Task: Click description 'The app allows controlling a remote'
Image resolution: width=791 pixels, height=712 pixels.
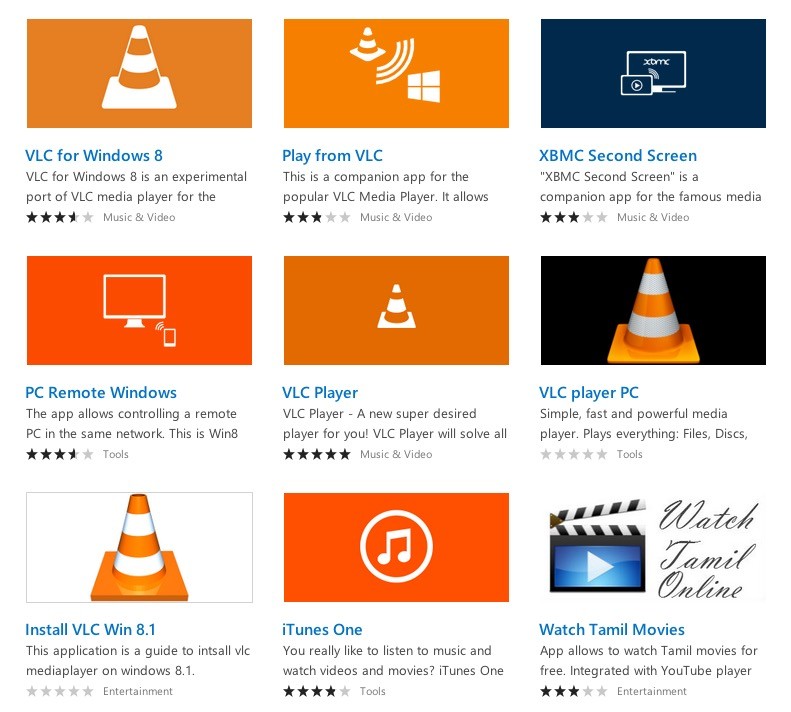Action: 131,414
